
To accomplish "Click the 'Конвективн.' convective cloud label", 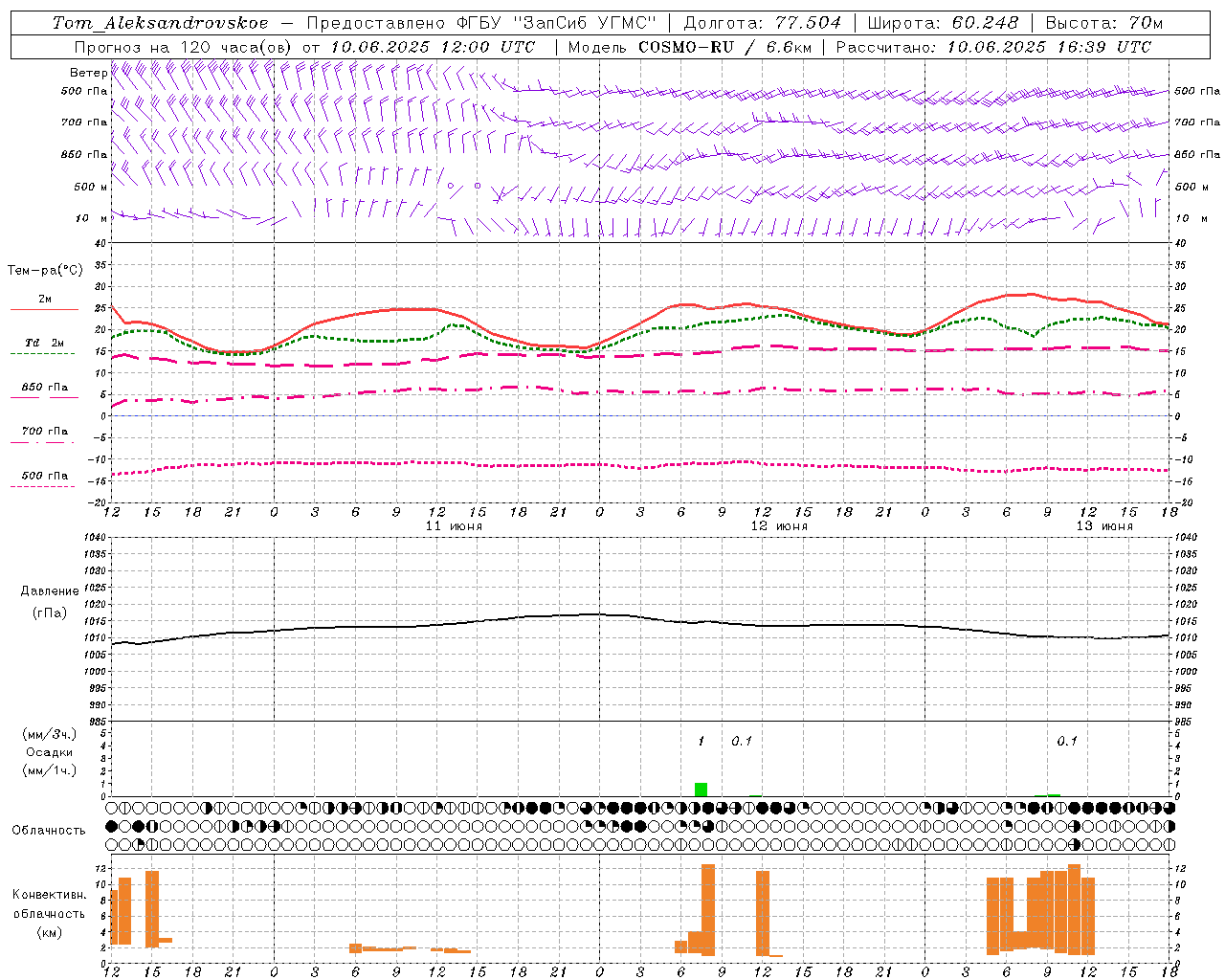I will pos(50,895).
